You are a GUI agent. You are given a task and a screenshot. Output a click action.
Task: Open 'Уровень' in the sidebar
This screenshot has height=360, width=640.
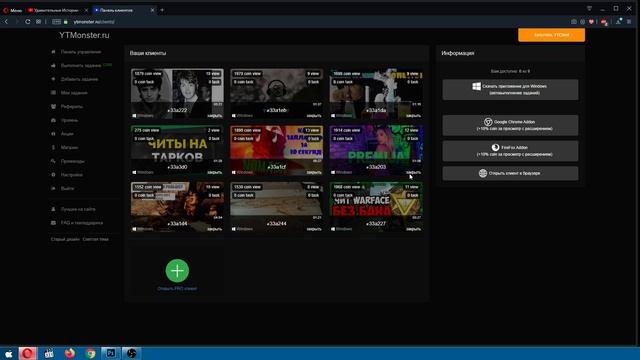(69, 120)
